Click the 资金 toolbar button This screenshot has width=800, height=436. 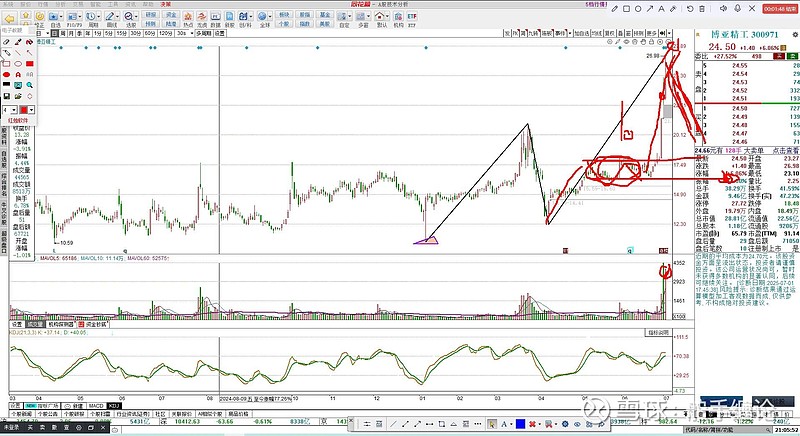tap(171, 14)
